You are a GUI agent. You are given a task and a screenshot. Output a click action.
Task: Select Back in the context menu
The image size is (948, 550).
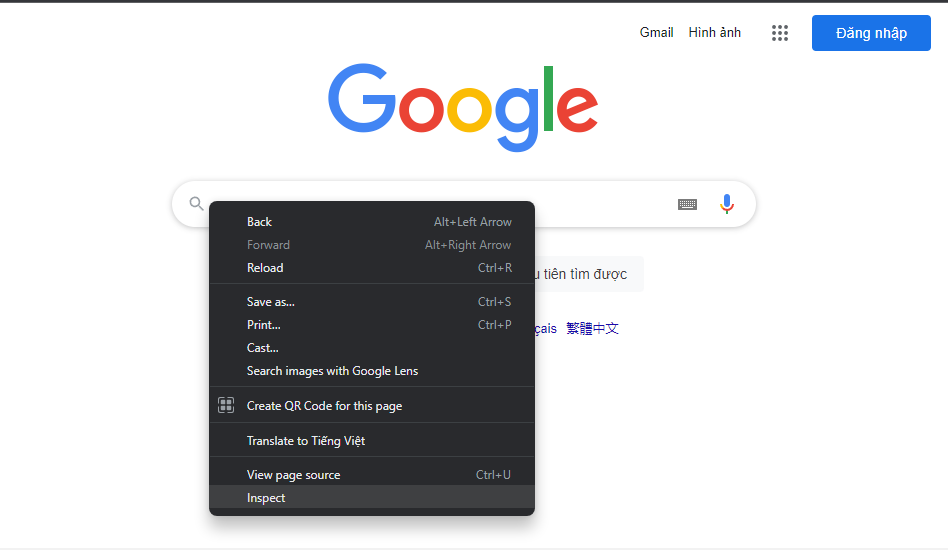tap(372, 222)
